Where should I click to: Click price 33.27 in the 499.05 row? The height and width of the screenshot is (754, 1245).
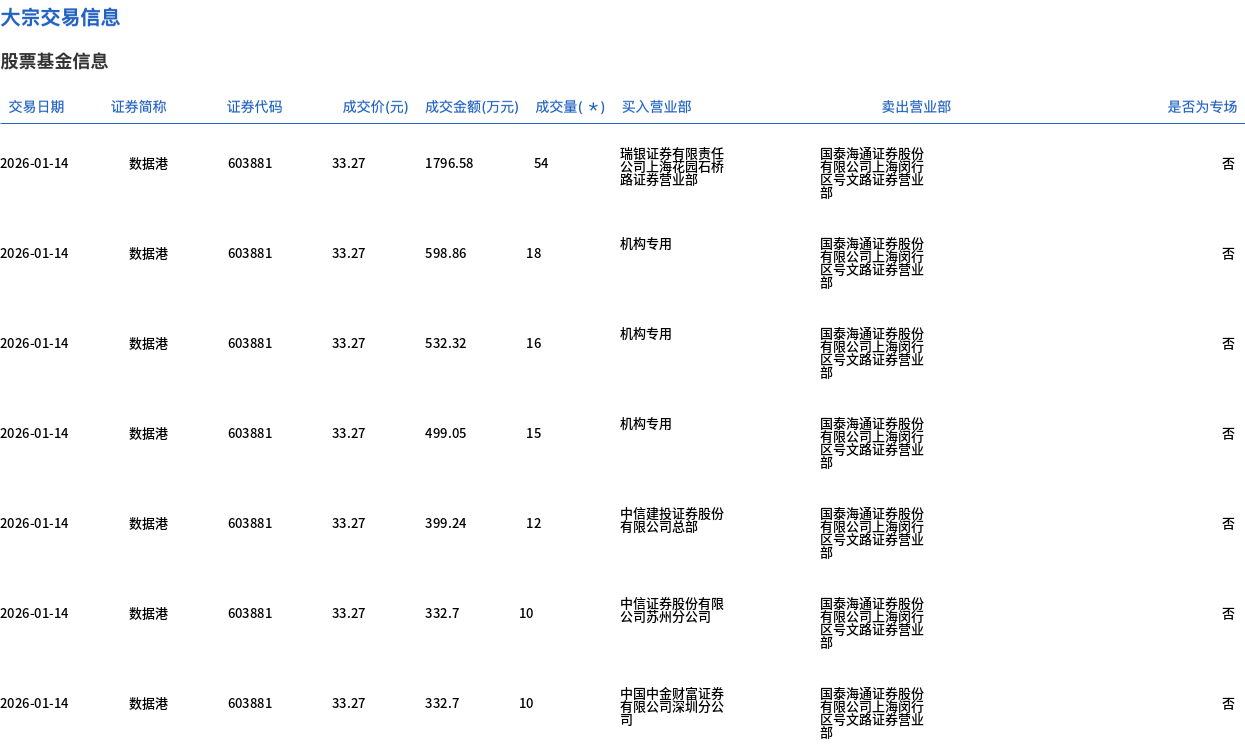pos(349,433)
